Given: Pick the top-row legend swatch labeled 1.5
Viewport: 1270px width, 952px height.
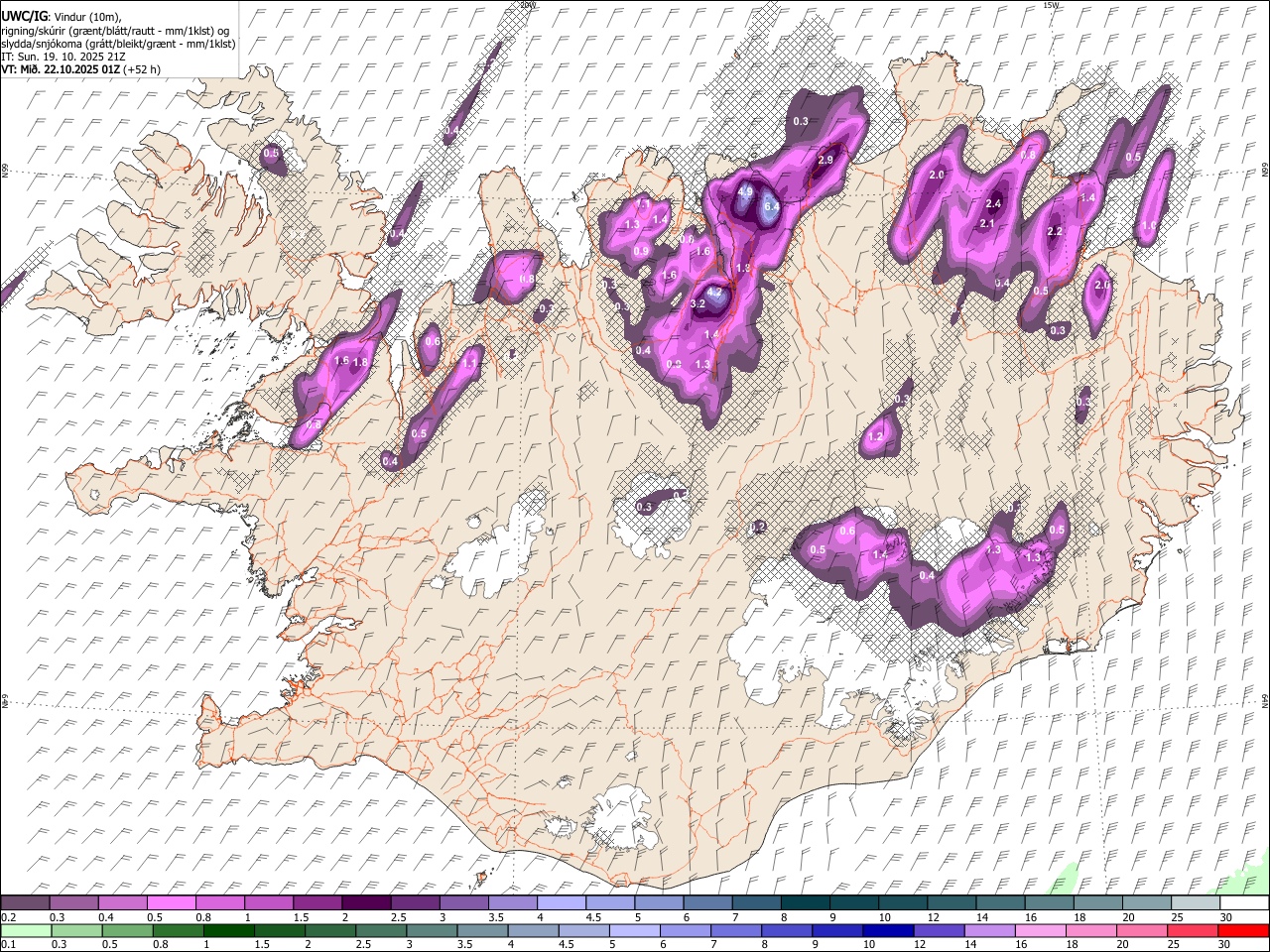Looking at the screenshot, I should coord(317,902).
